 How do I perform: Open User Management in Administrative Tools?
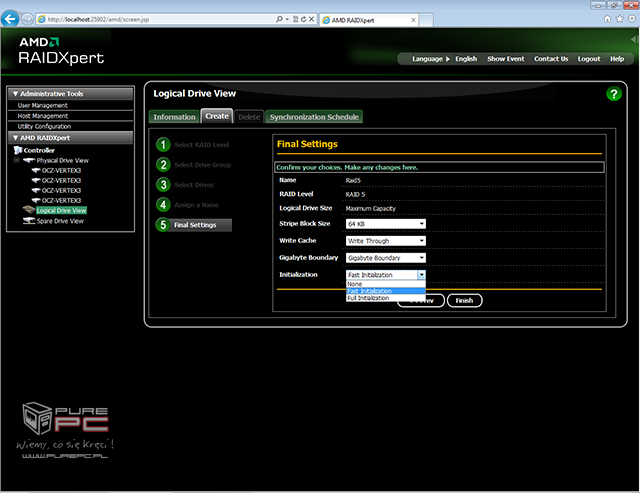43,105
